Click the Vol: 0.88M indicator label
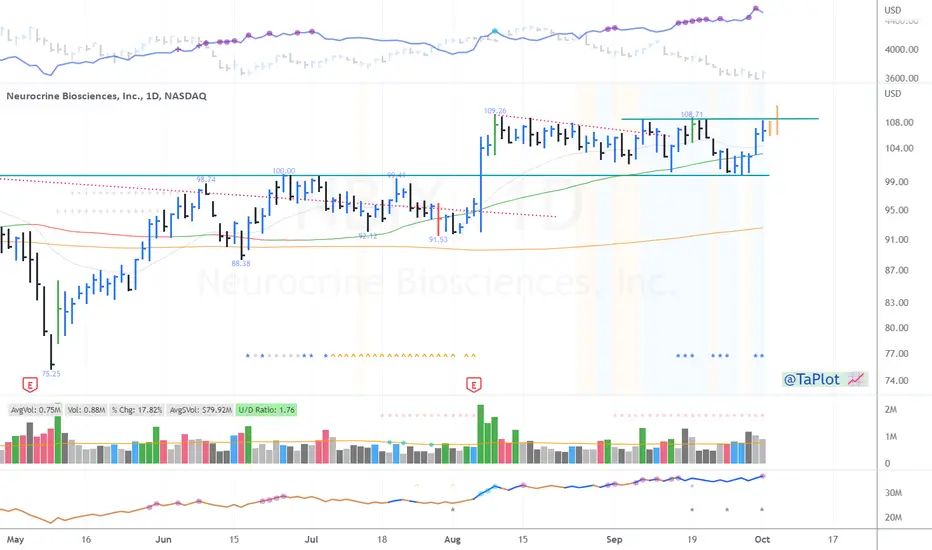The image size is (932, 550). (x=86, y=410)
